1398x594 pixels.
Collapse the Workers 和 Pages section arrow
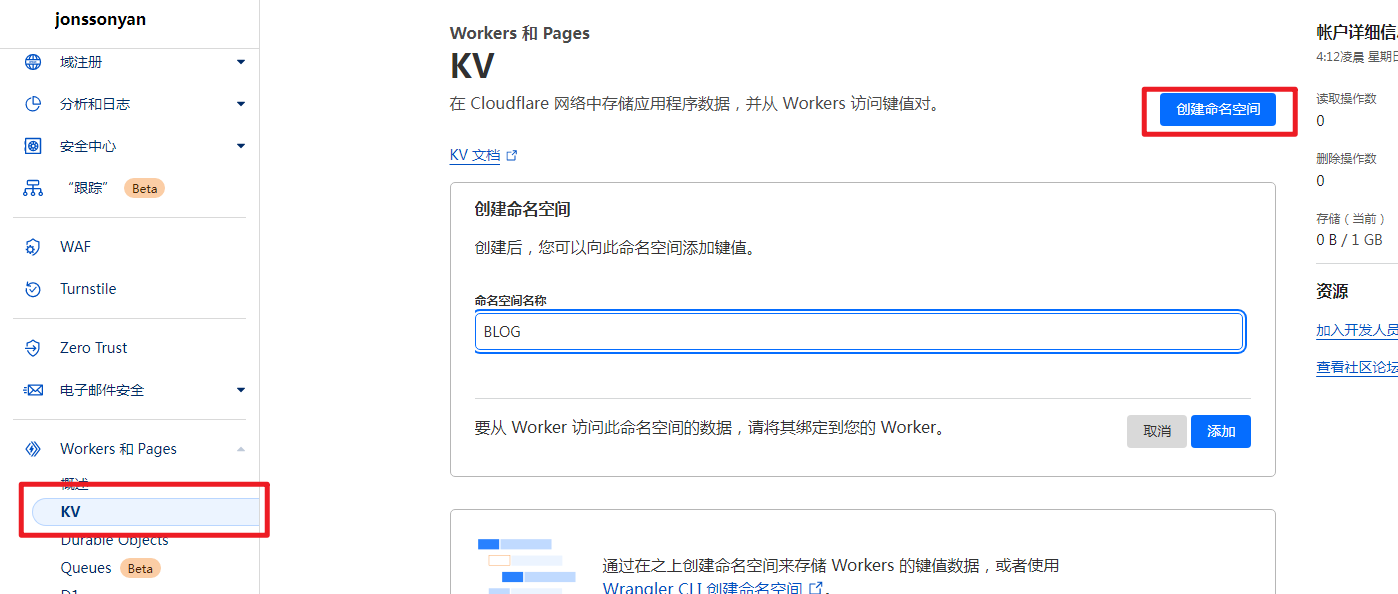pos(241,449)
